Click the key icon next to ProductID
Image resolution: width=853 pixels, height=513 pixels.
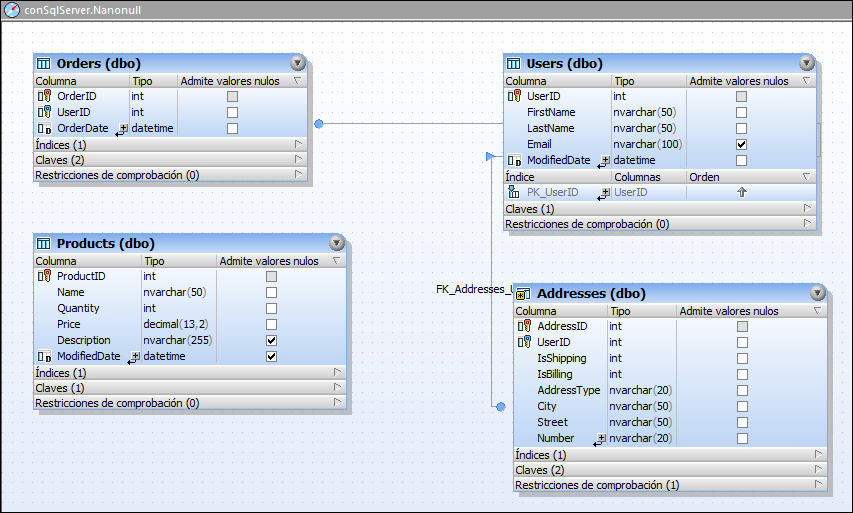coord(44,276)
